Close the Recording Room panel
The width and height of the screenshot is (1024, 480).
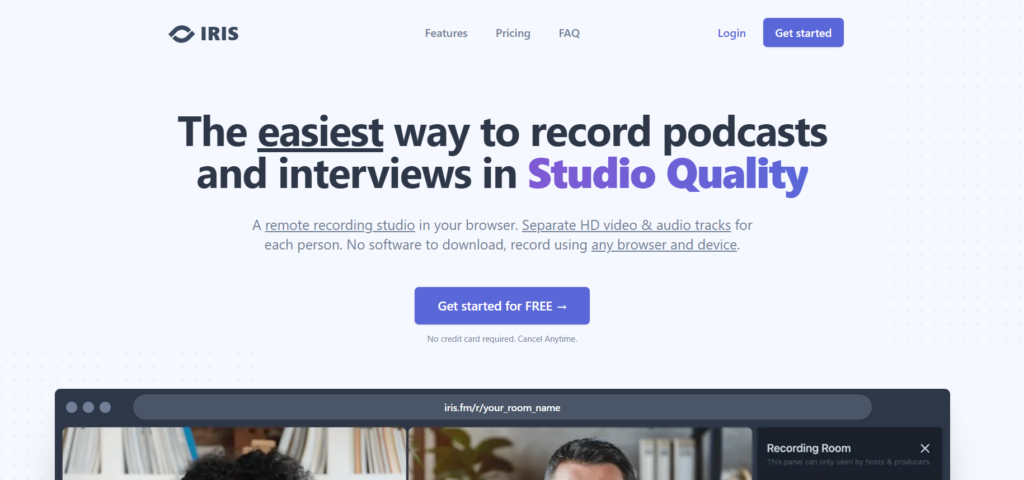click(925, 448)
